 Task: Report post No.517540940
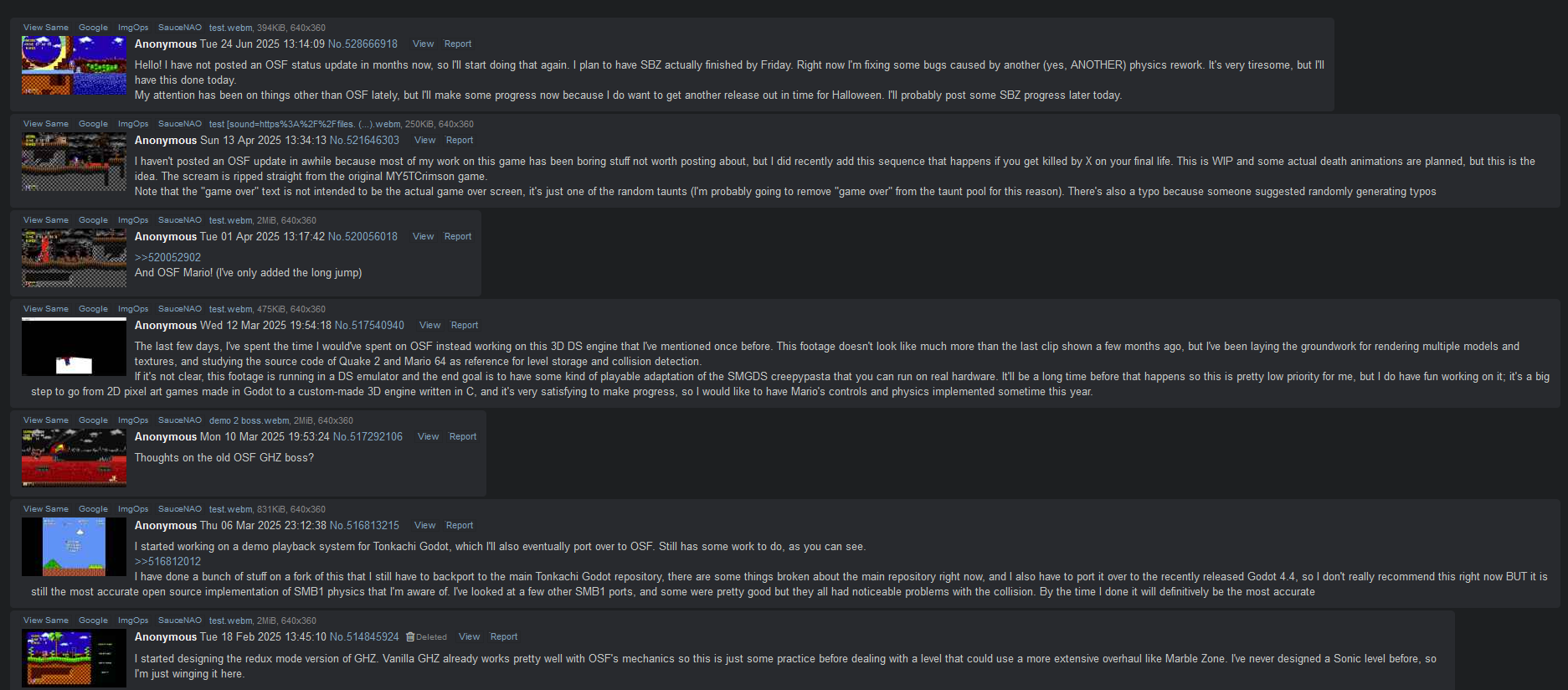pyautogui.click(x=465, y=326)
